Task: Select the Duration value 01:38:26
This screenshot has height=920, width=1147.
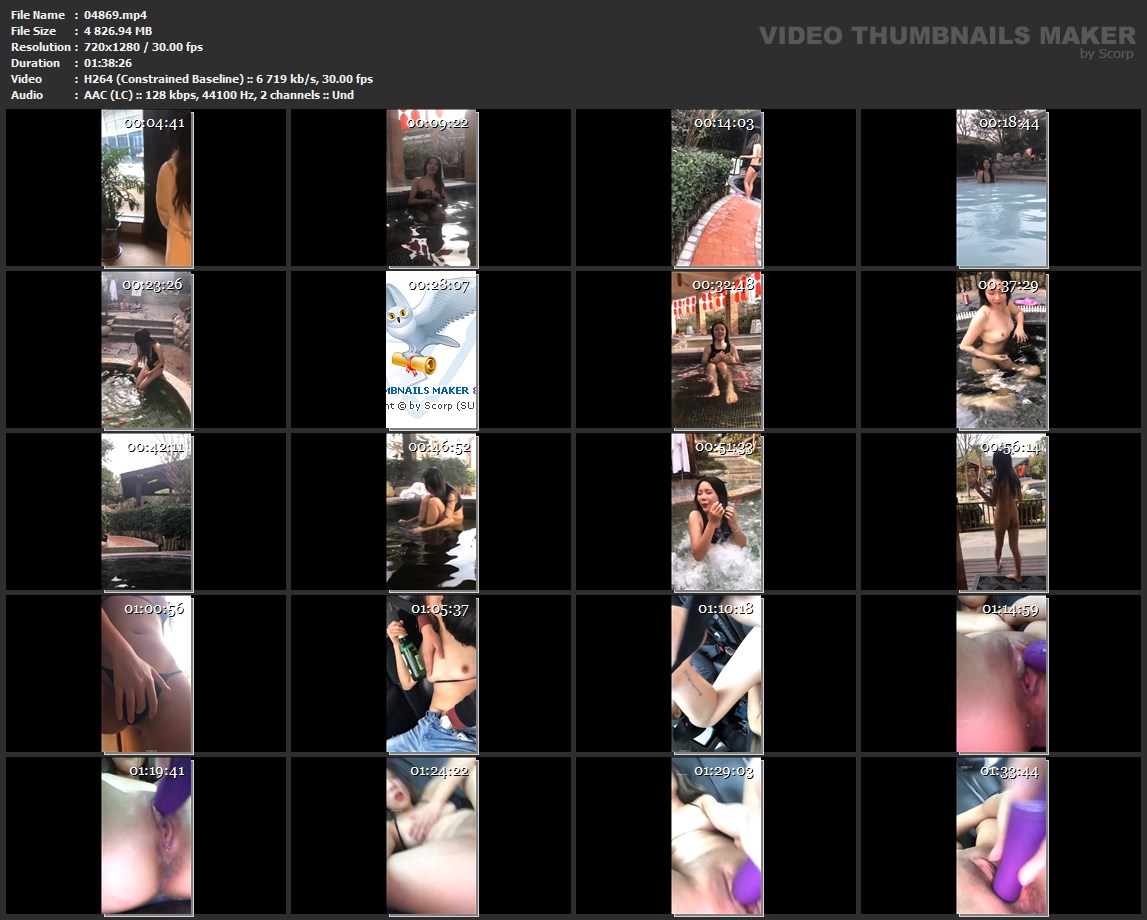Action: pyautogui.click(x=109, y=63)
